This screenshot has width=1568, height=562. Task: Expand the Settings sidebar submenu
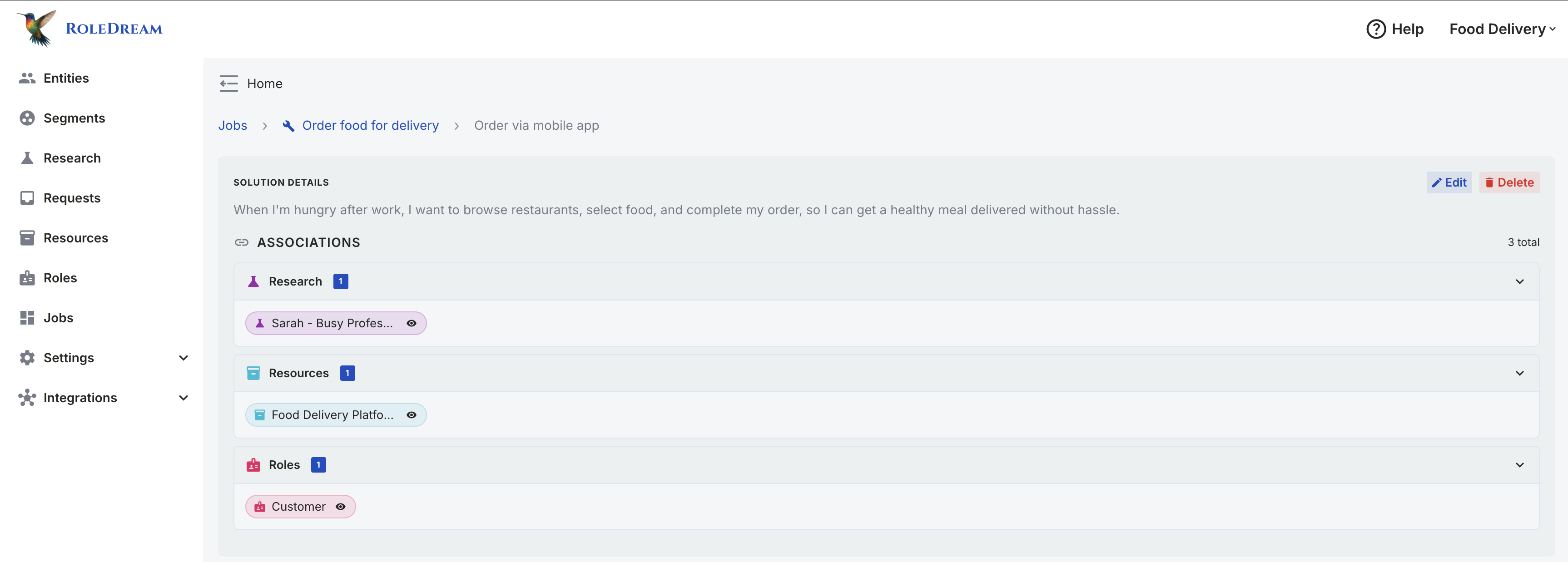(x=183, y=358)
